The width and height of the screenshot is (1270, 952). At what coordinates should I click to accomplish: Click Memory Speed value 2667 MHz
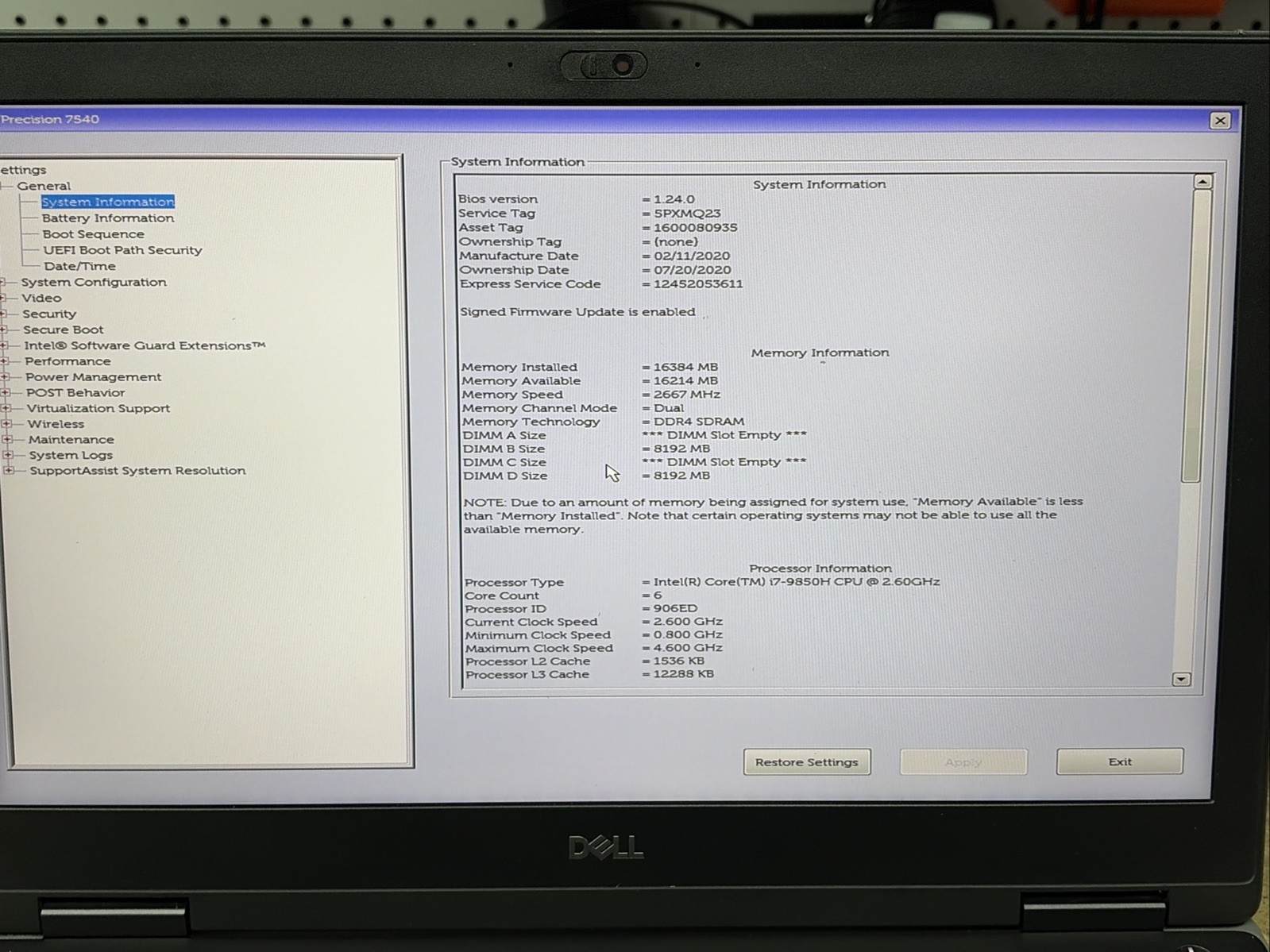(x=687, y=395)
